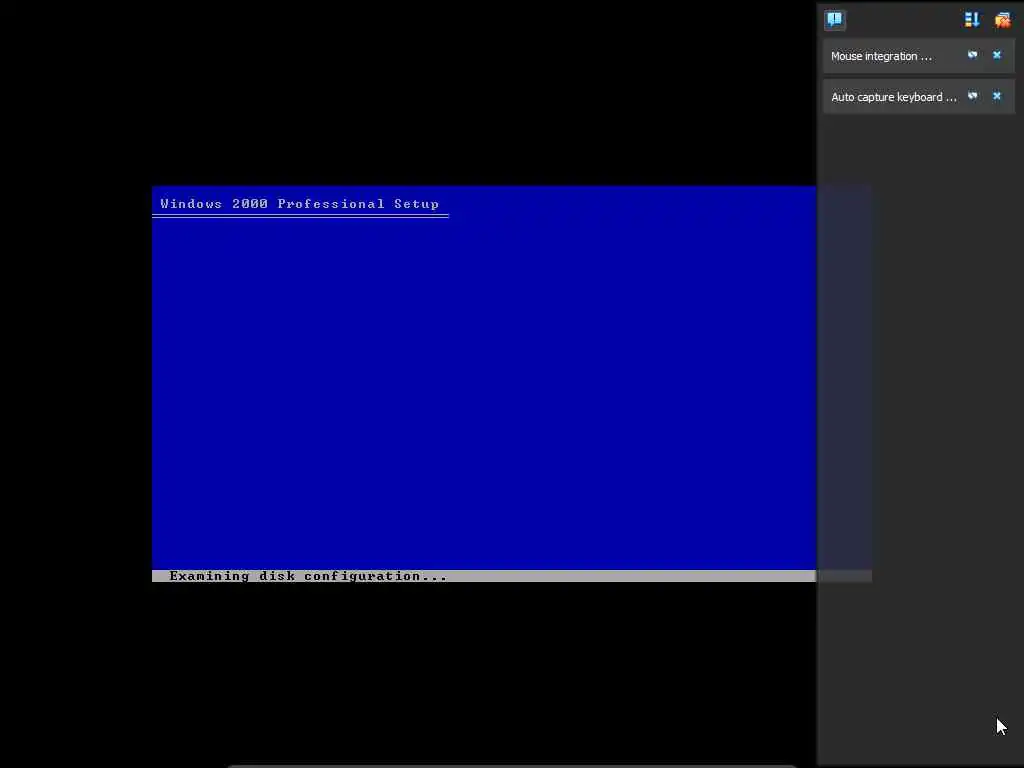Click the orange delete-all notifications icon

(x=1002, y=20)
